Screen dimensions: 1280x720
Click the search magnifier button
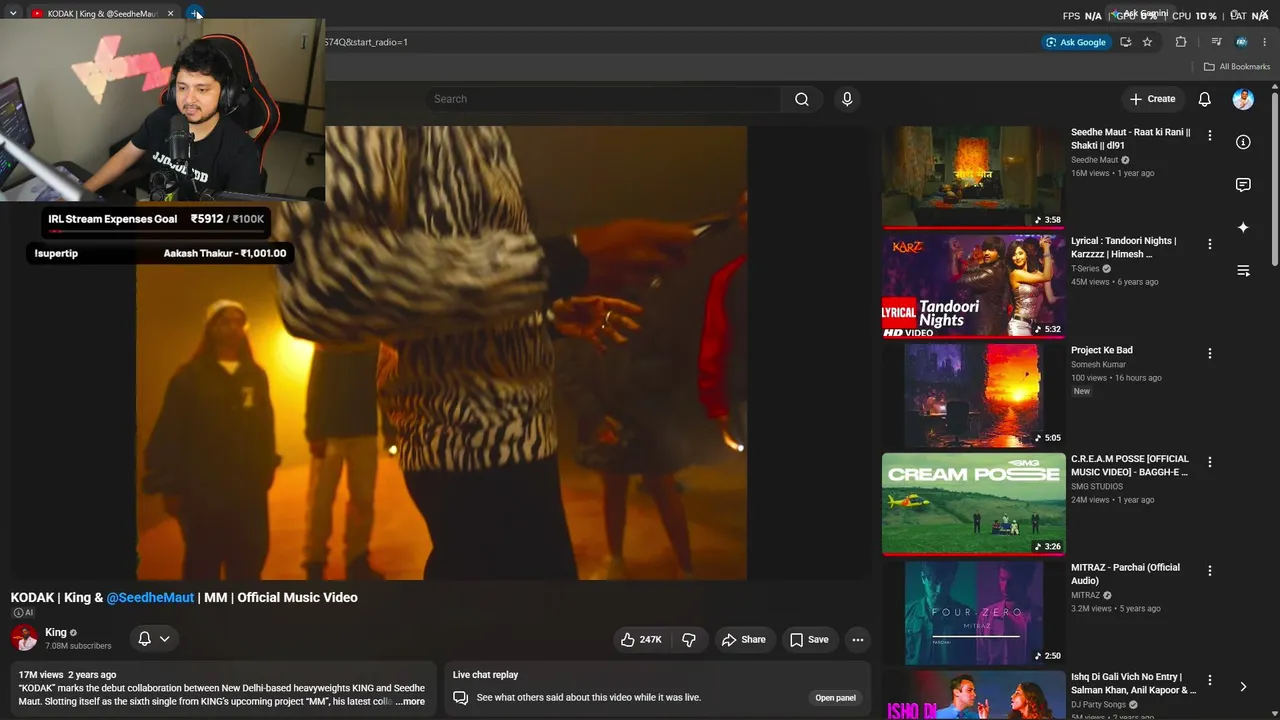pyautogui.click(x=801, y=99)
